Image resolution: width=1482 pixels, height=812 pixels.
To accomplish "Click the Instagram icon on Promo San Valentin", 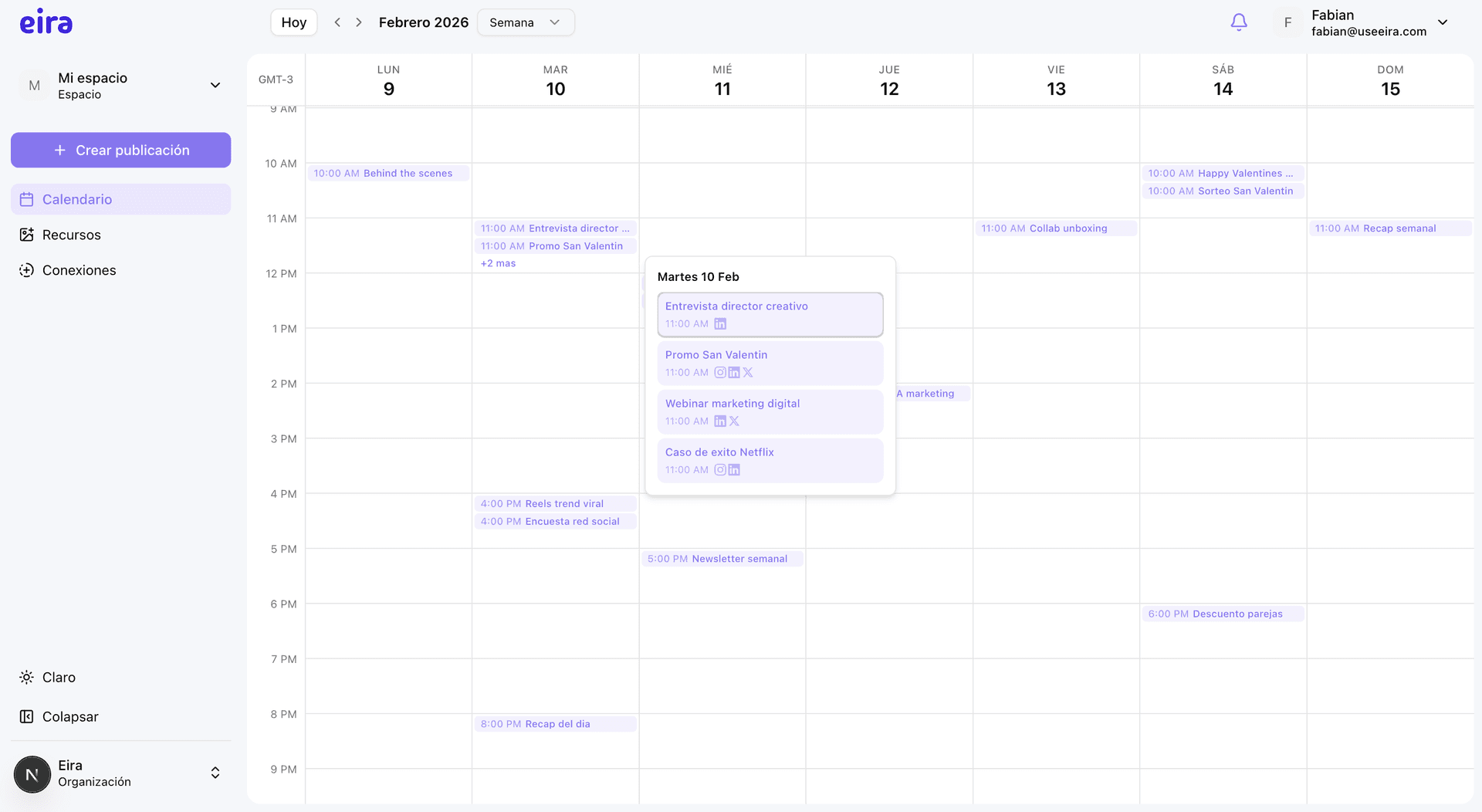I will (x=721, y=373).
